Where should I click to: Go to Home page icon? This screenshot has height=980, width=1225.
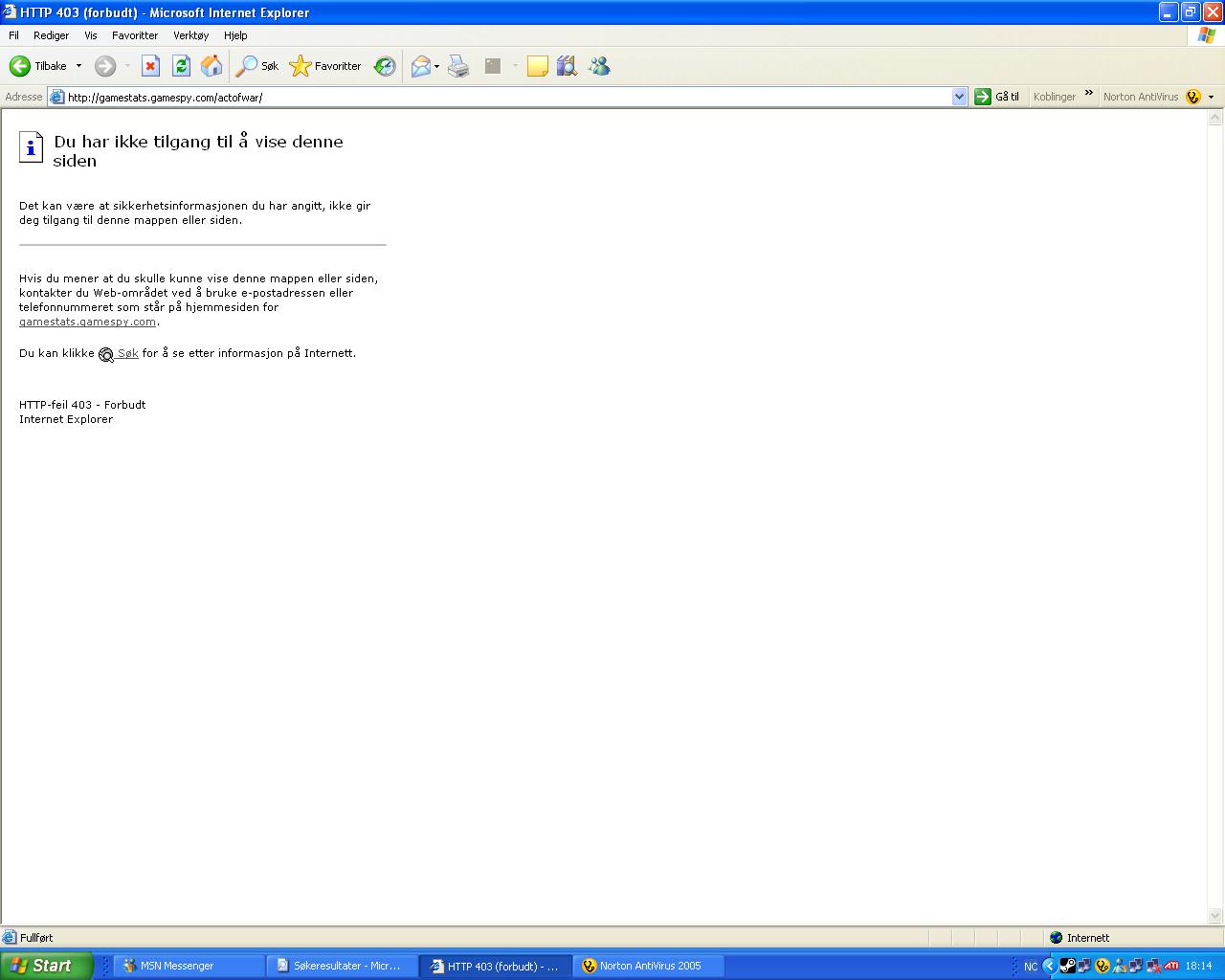tap(212, 66)
